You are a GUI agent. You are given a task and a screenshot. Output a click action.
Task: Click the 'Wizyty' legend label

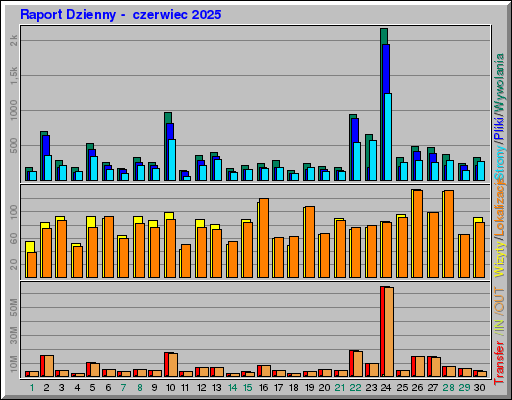coord(500,259)
